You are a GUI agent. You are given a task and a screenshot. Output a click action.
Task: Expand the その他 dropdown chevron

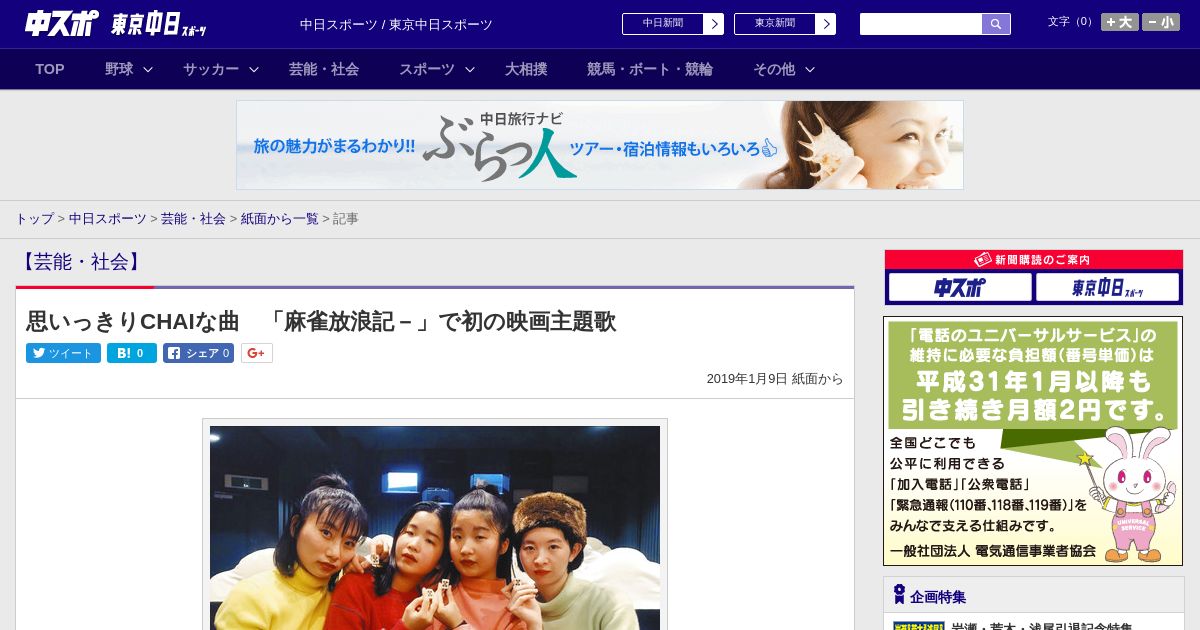click(x=810, y=69)
